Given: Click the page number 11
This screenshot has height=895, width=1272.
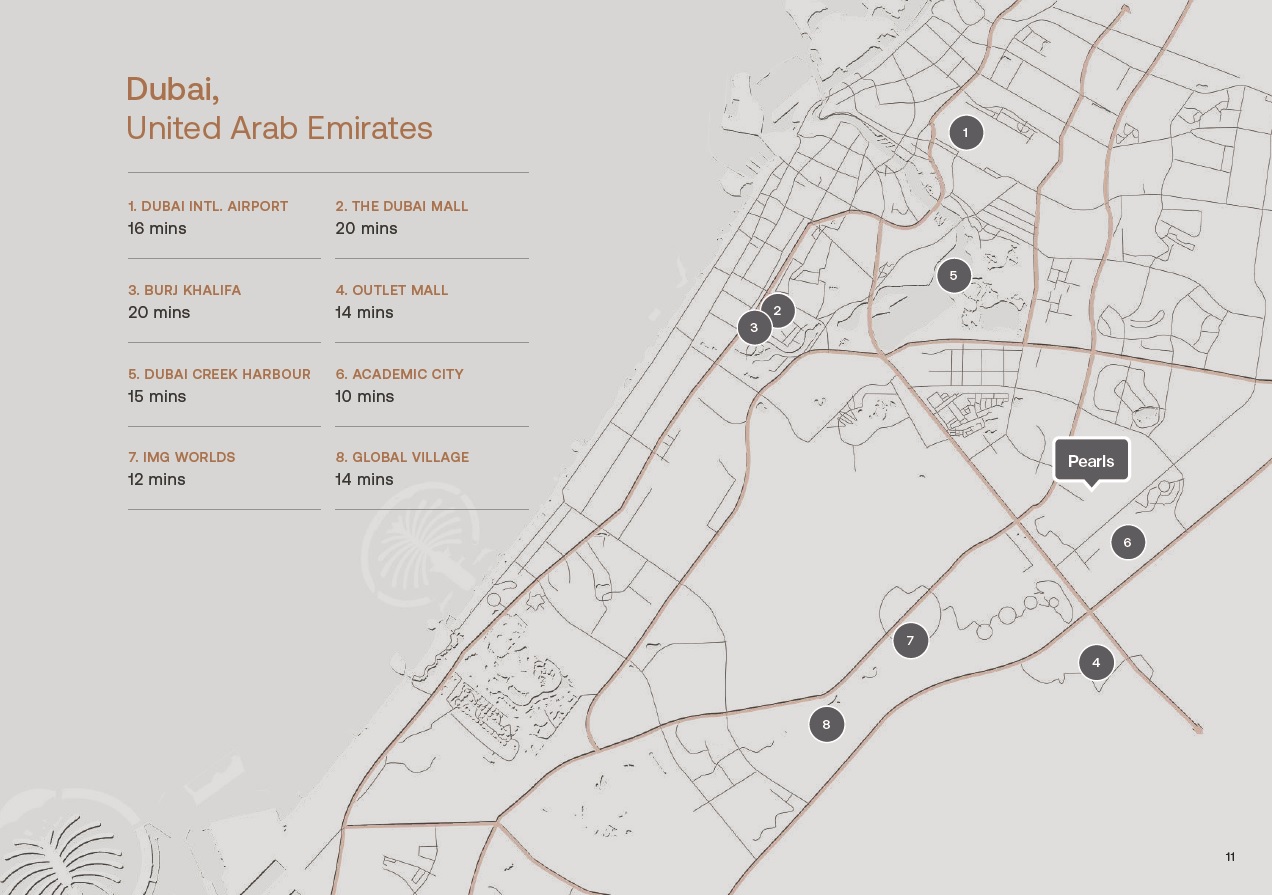Looking at the screenshot, I should pyautogui.click(x=1230, y=857).
